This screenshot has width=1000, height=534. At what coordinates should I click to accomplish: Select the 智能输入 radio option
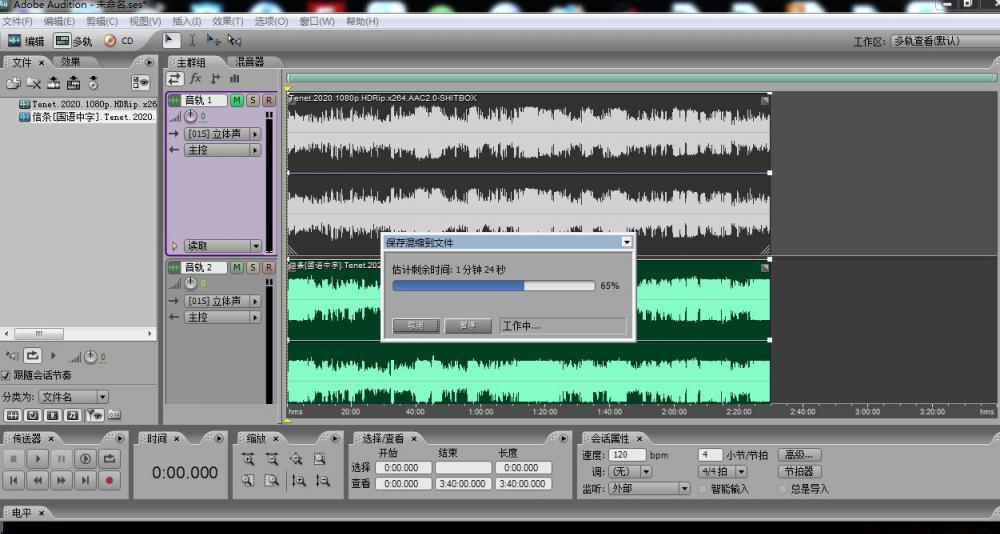(703, 489)
